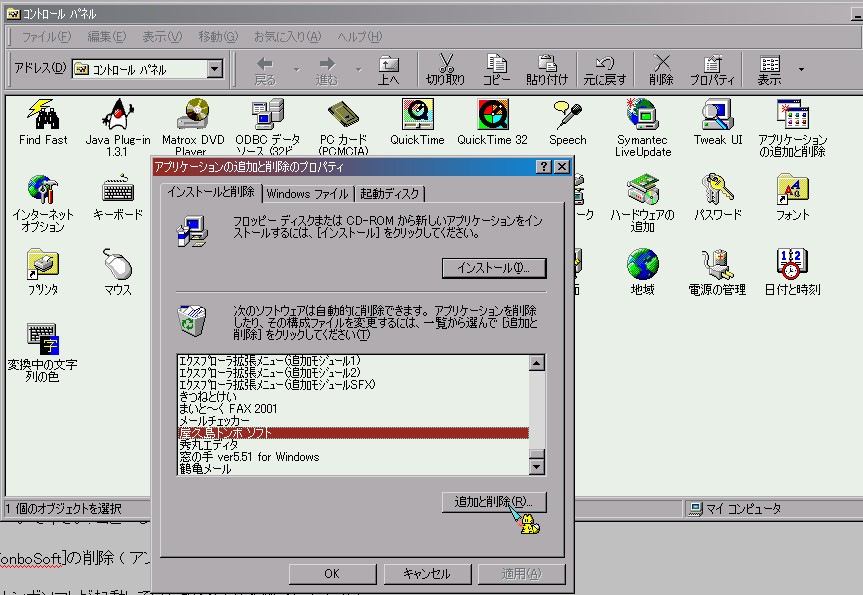Open the QuickTime control panel icon
Viewport: 863px width, 595px height.
[x=417, y=122]
